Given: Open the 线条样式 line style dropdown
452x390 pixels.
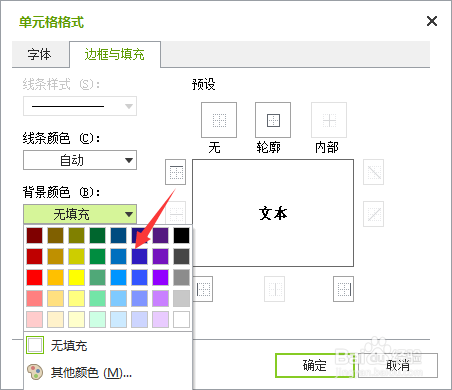Looking at the screenshot, I should click(x=80, y=106).
